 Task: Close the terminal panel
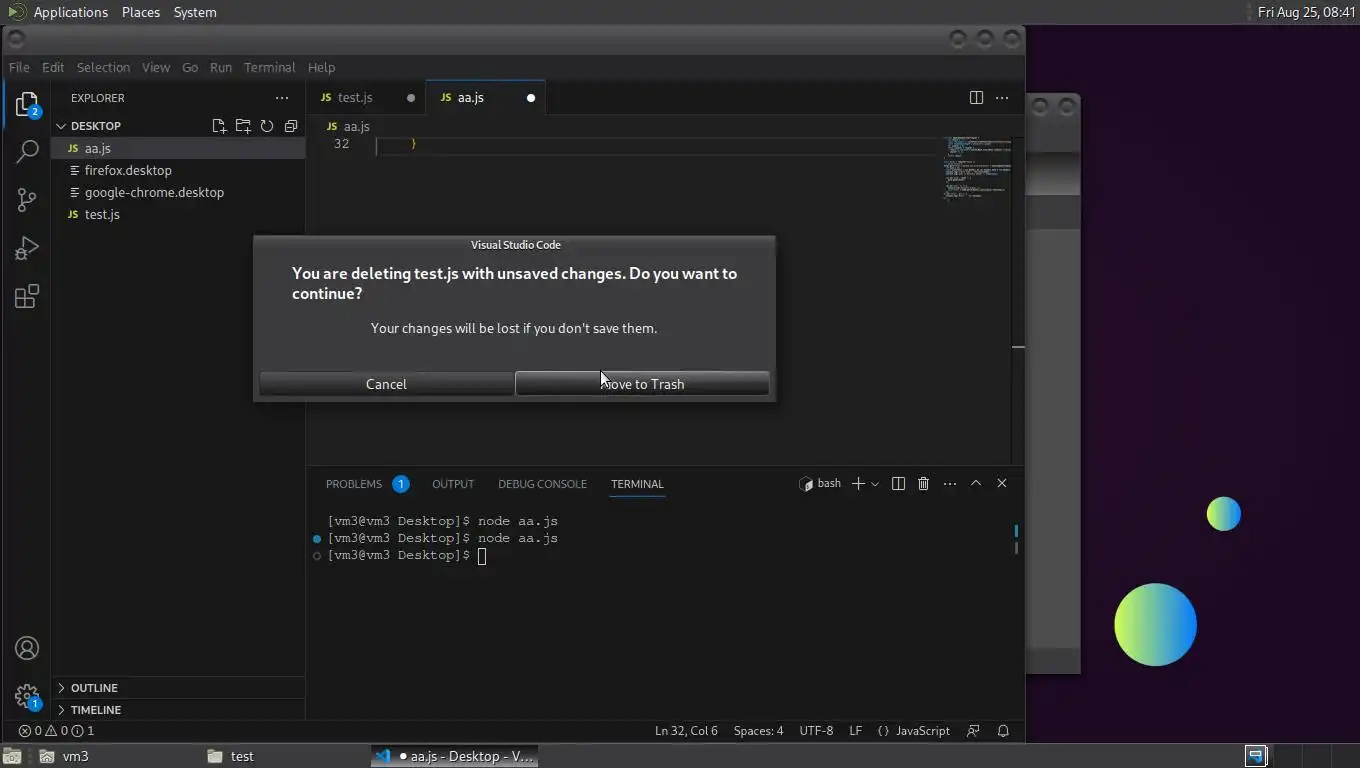[x=1002, y=483]
